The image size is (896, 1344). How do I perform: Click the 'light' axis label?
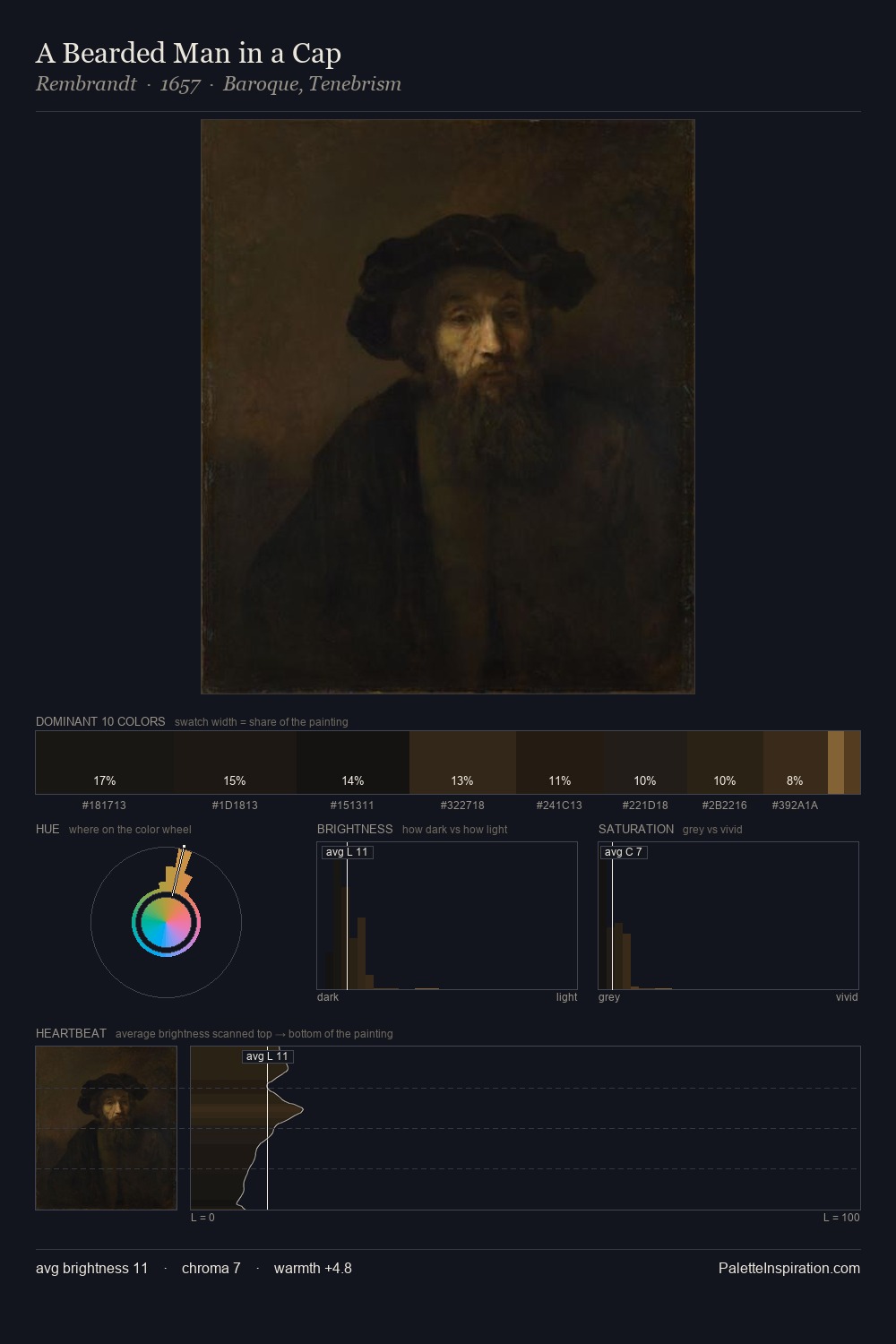pyautogui.click(x=566, y=997)
